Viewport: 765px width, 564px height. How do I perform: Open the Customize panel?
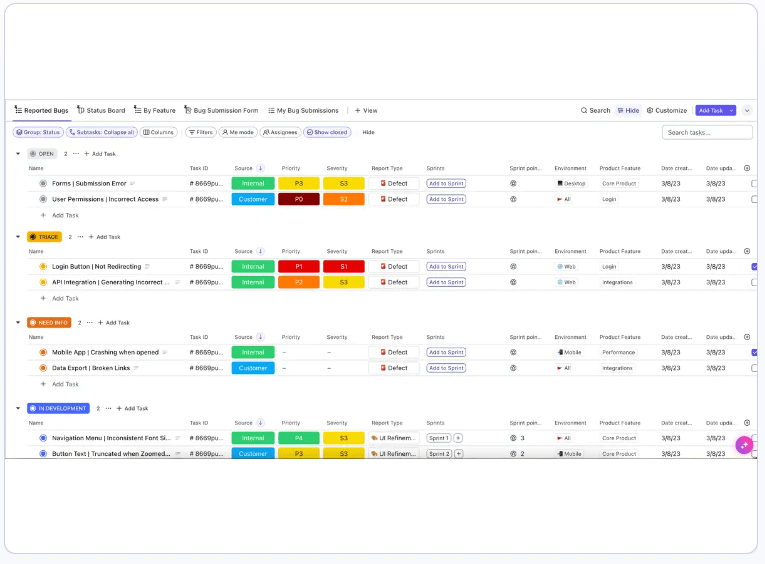666,110
